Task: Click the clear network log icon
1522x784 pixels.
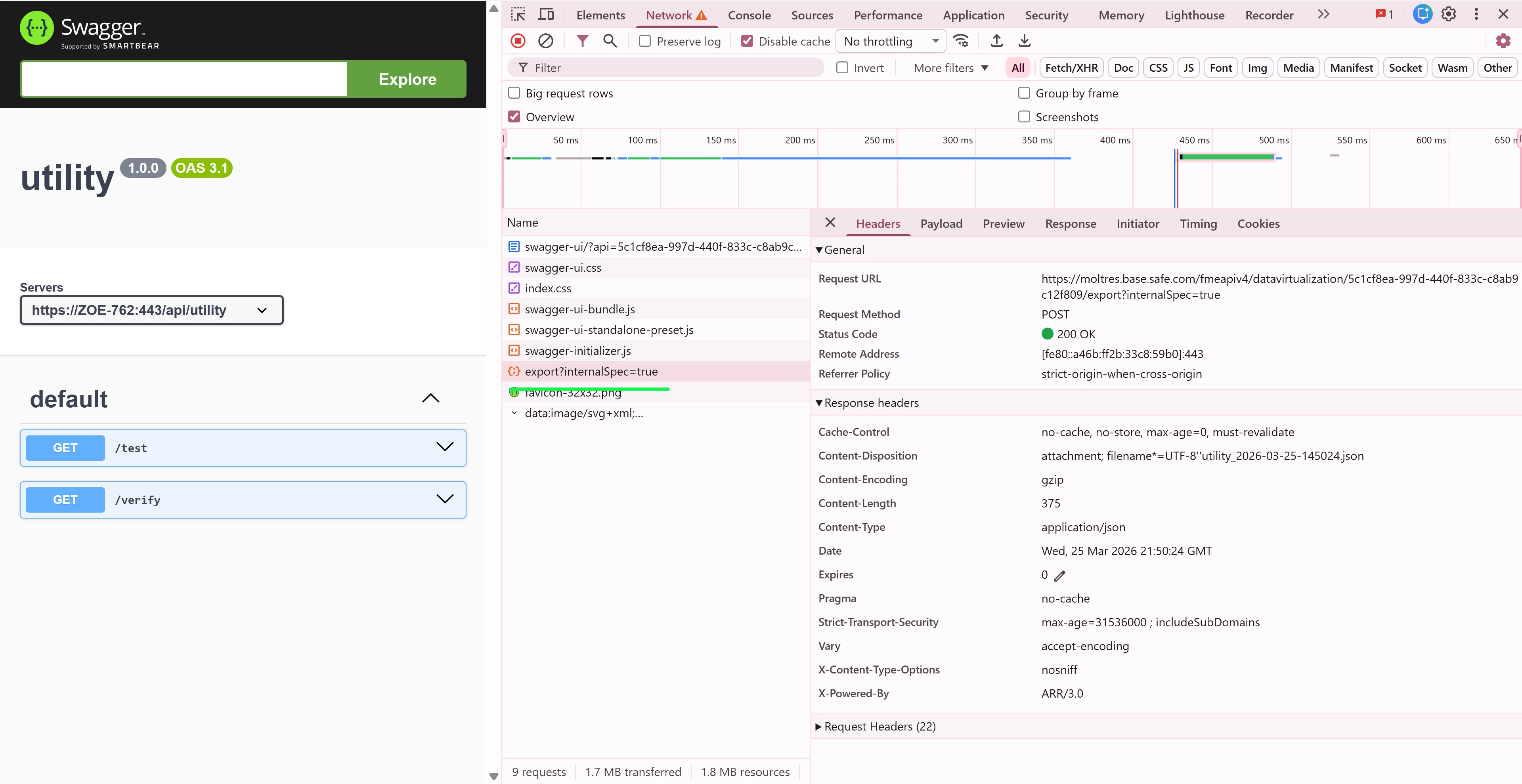Action: click(545, 41)
